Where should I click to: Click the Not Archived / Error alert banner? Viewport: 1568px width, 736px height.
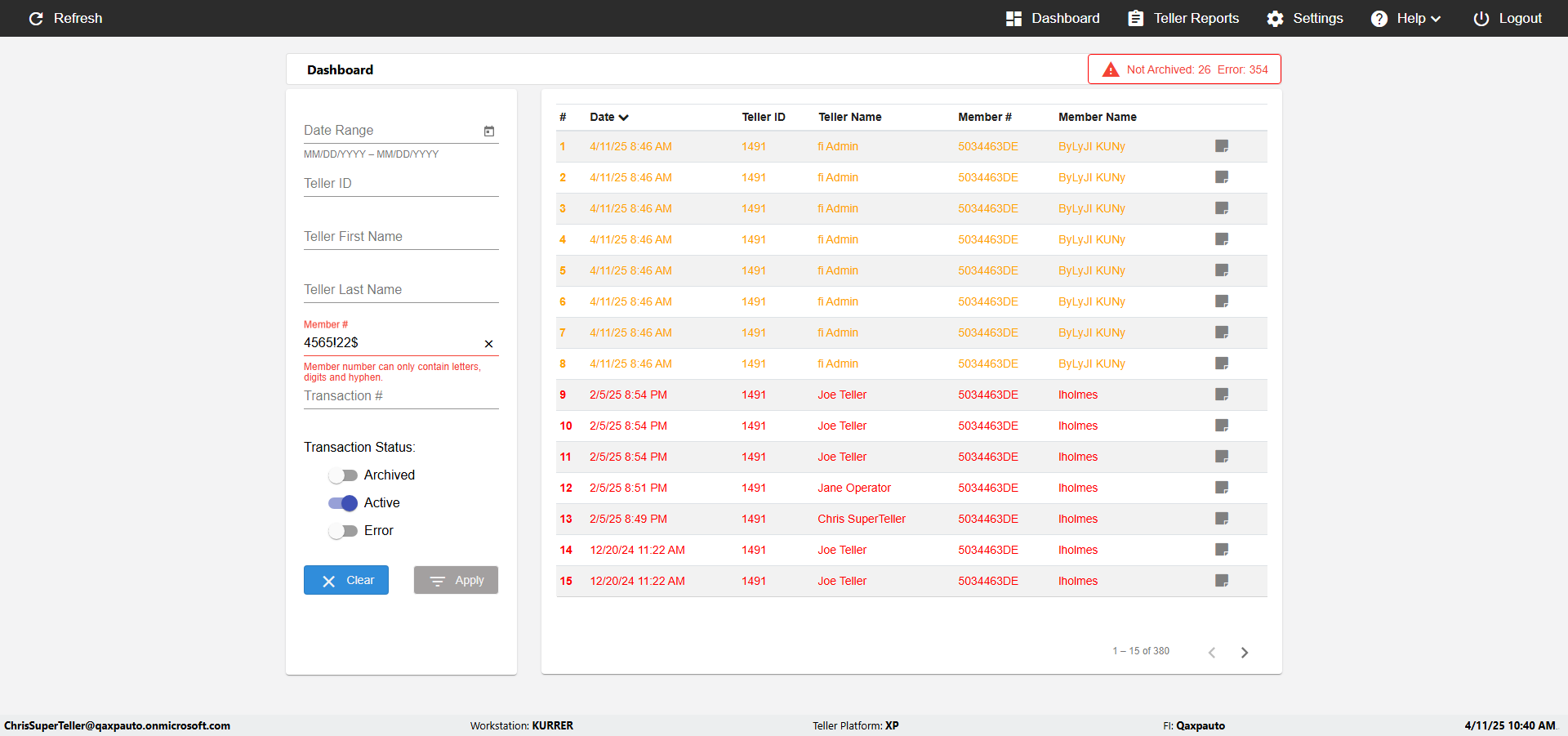pyautogui.click(x=1184, y=69)
